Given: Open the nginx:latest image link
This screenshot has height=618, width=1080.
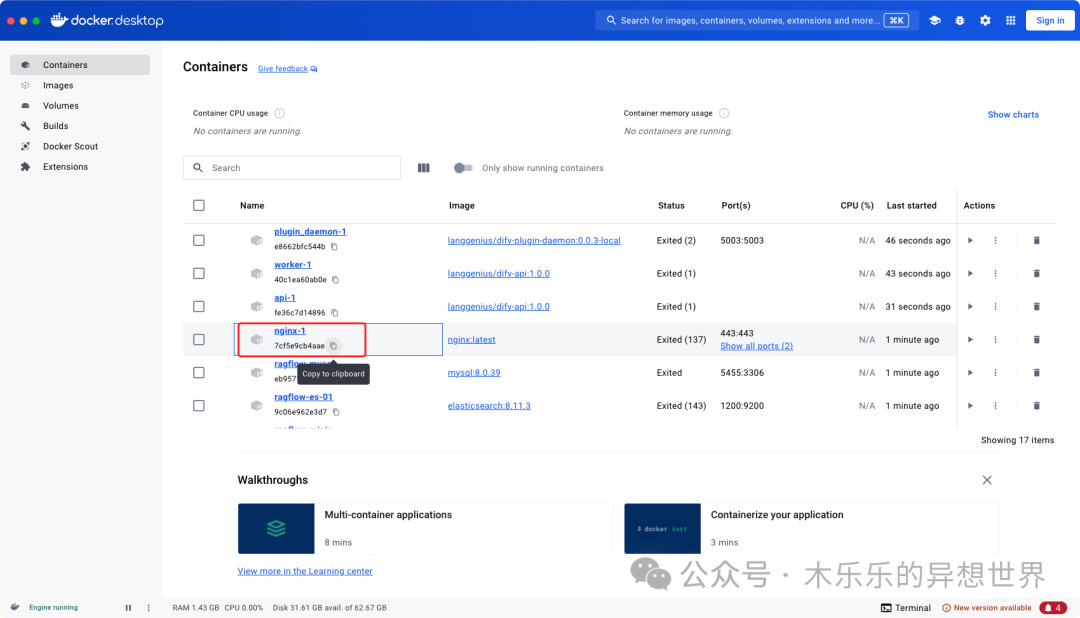Looking at the screenshot, I should pyautogui.click(x=471, y=340).
